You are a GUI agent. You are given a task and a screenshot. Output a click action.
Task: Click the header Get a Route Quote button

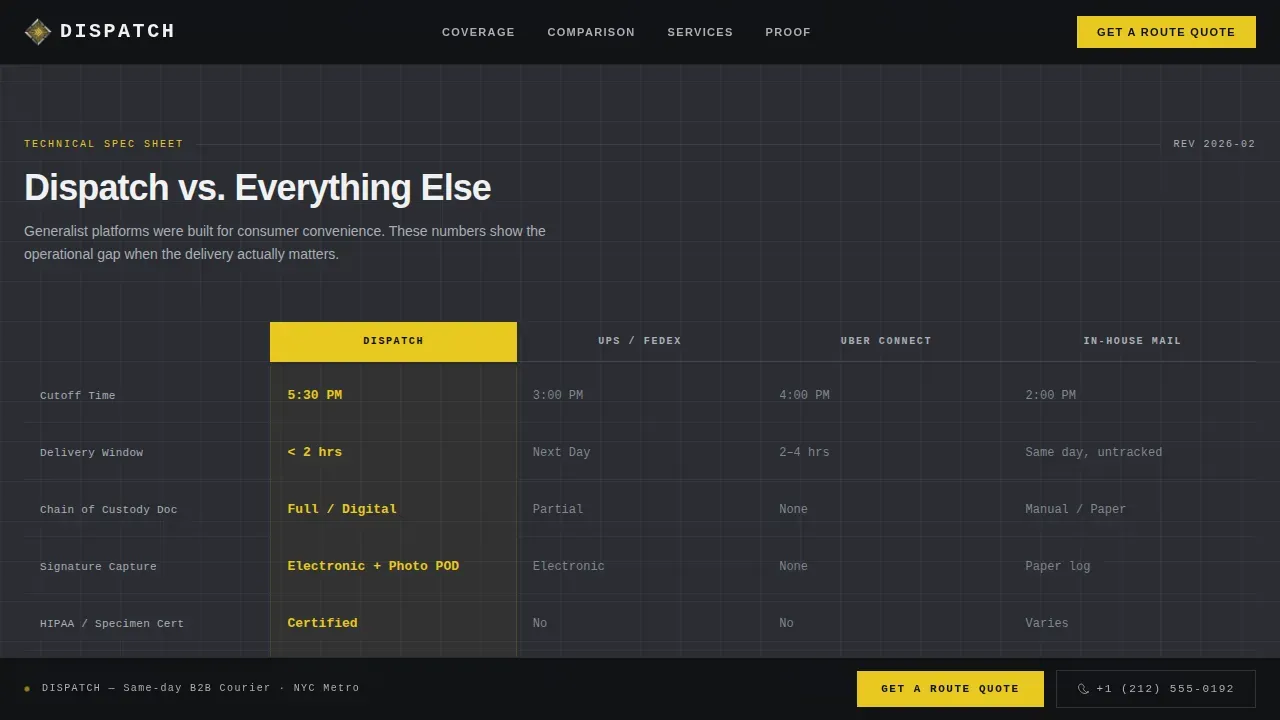click(x=1166, y=32)
